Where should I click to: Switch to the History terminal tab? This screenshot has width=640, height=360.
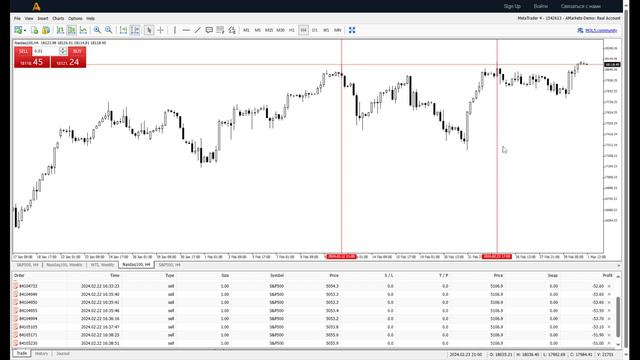click(x=41, y=353)
